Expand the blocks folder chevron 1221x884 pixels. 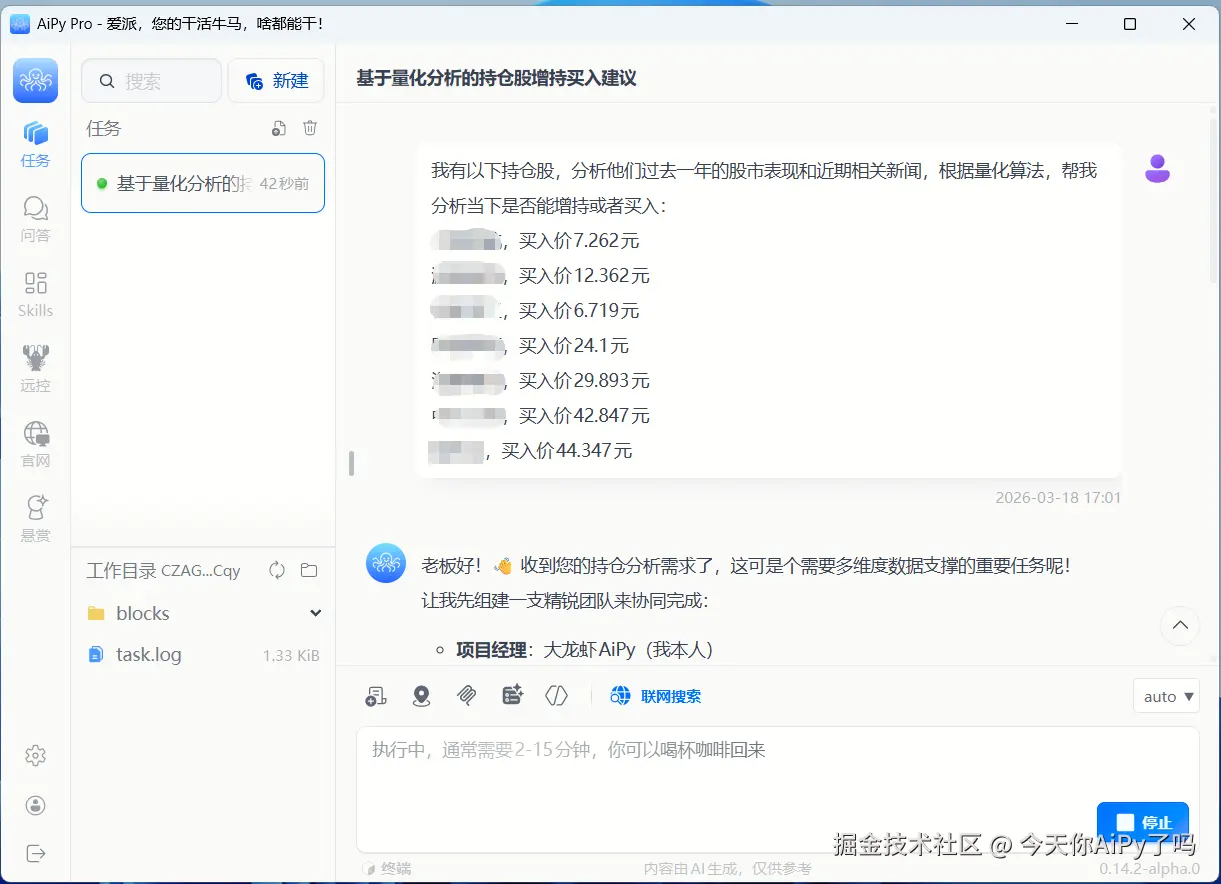coord(315,613)
